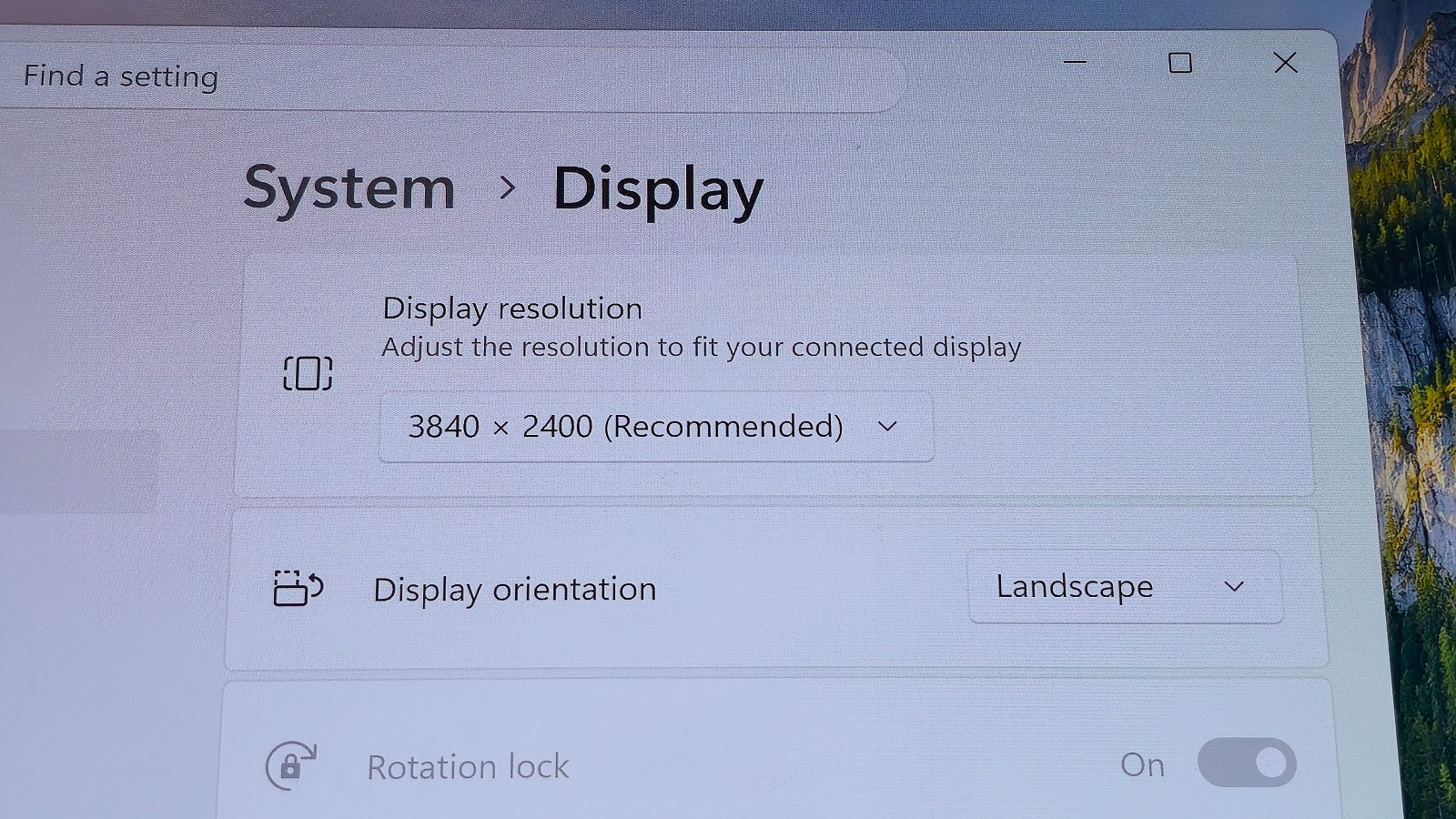The image size is (1456, 819).
Task: Open the Landscape orientation dropdown
Action: click(1126, 587)
